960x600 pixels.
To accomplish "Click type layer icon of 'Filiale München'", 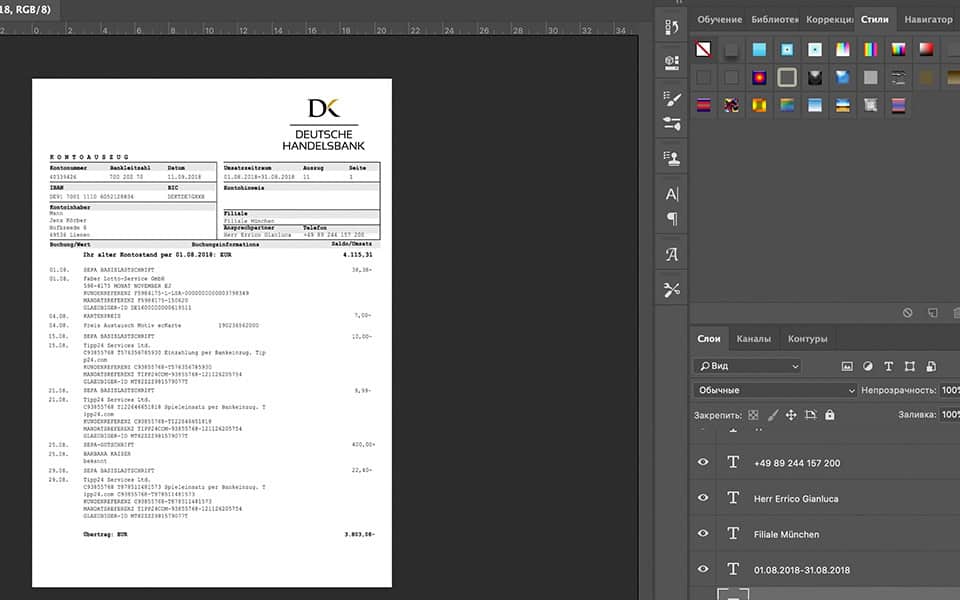I will (733, 533).
